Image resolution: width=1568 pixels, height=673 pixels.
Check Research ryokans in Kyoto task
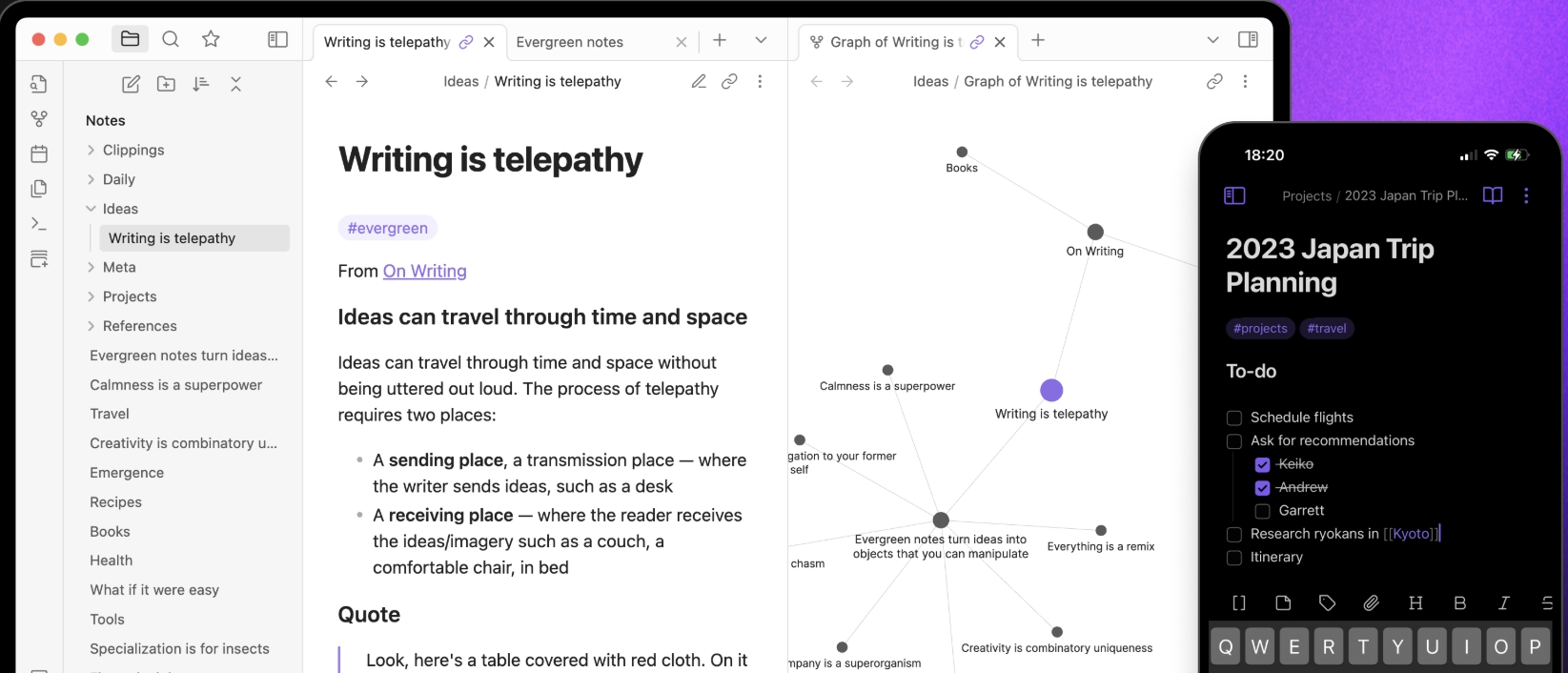[x=1234, y=534]
